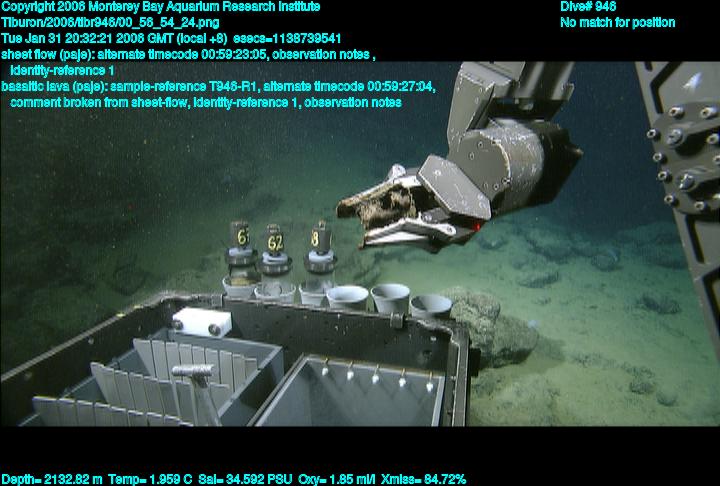
Task: Select sample-reference T946-R1
Action: [184, 86]
